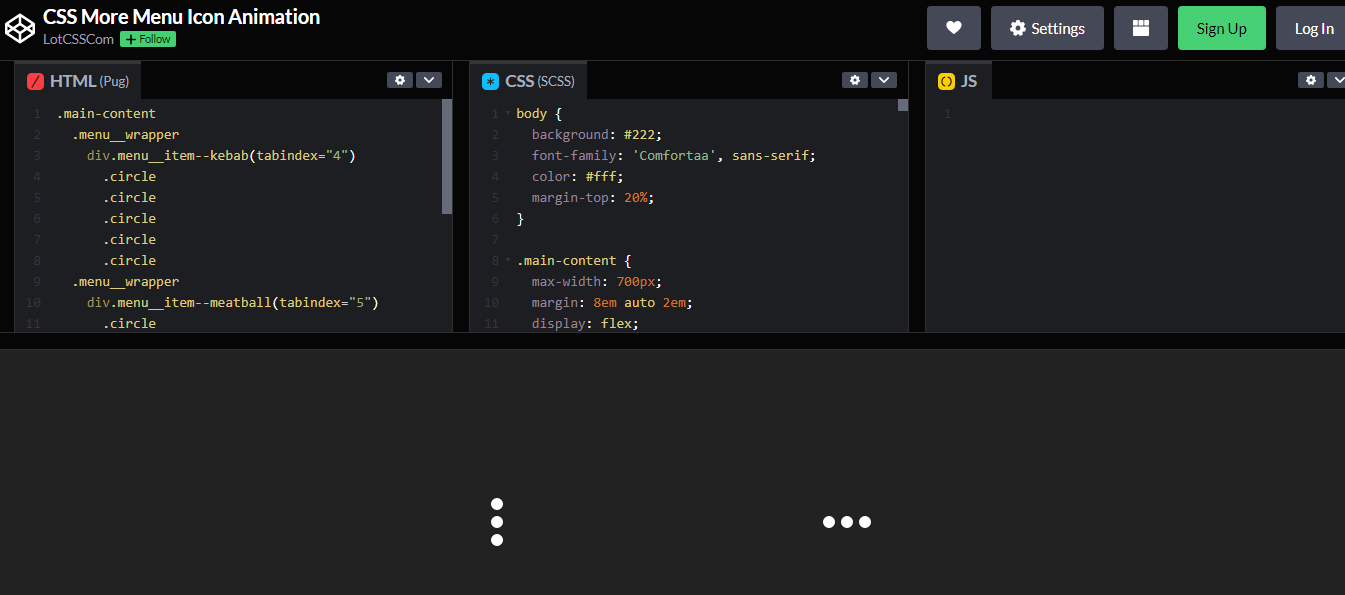Open the change view layout icon
Screen dimensions: 1345x595
(x=1140, y=27)
